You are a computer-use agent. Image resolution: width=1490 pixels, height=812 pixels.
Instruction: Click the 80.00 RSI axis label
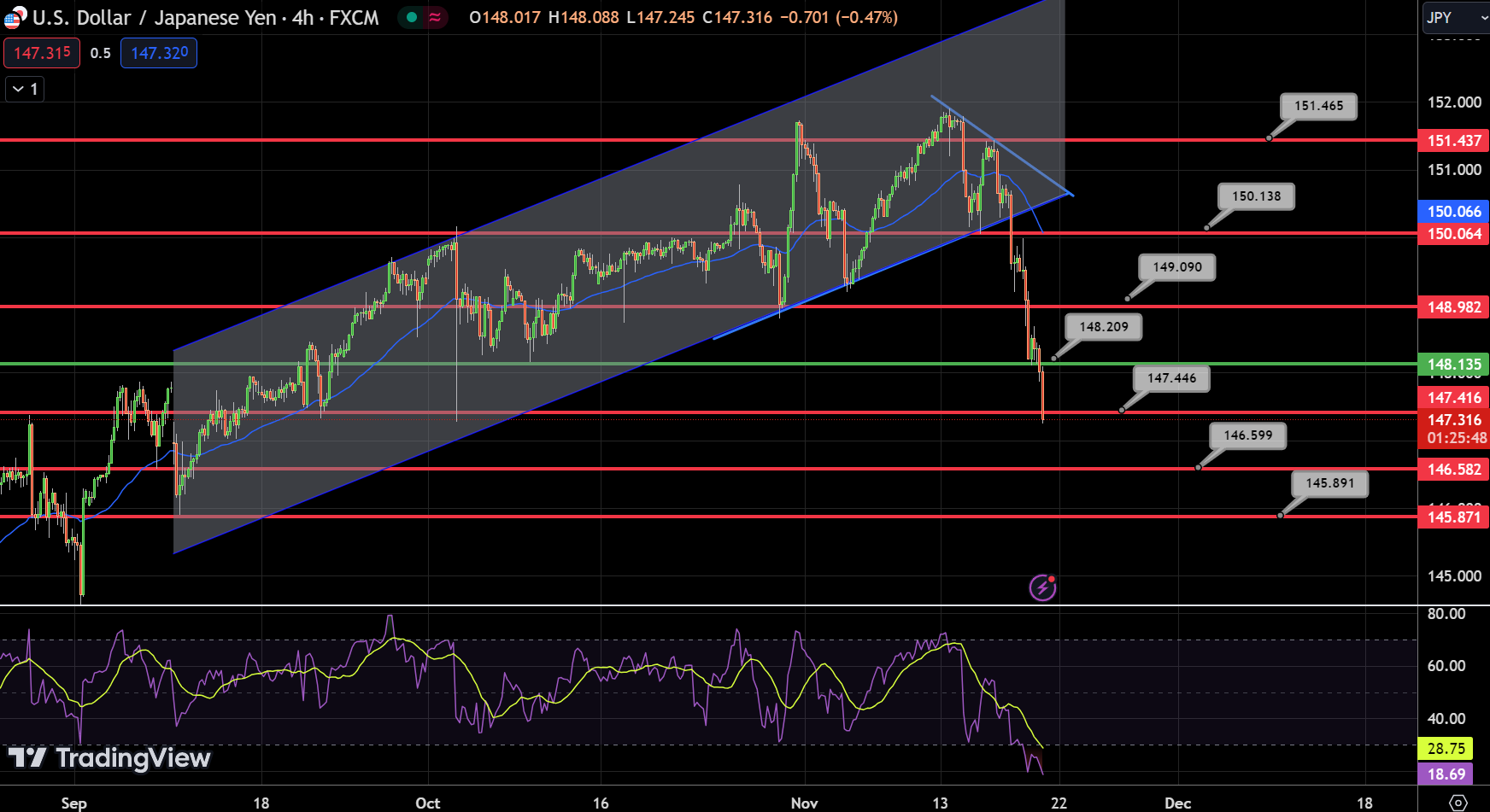[1446, 614]
